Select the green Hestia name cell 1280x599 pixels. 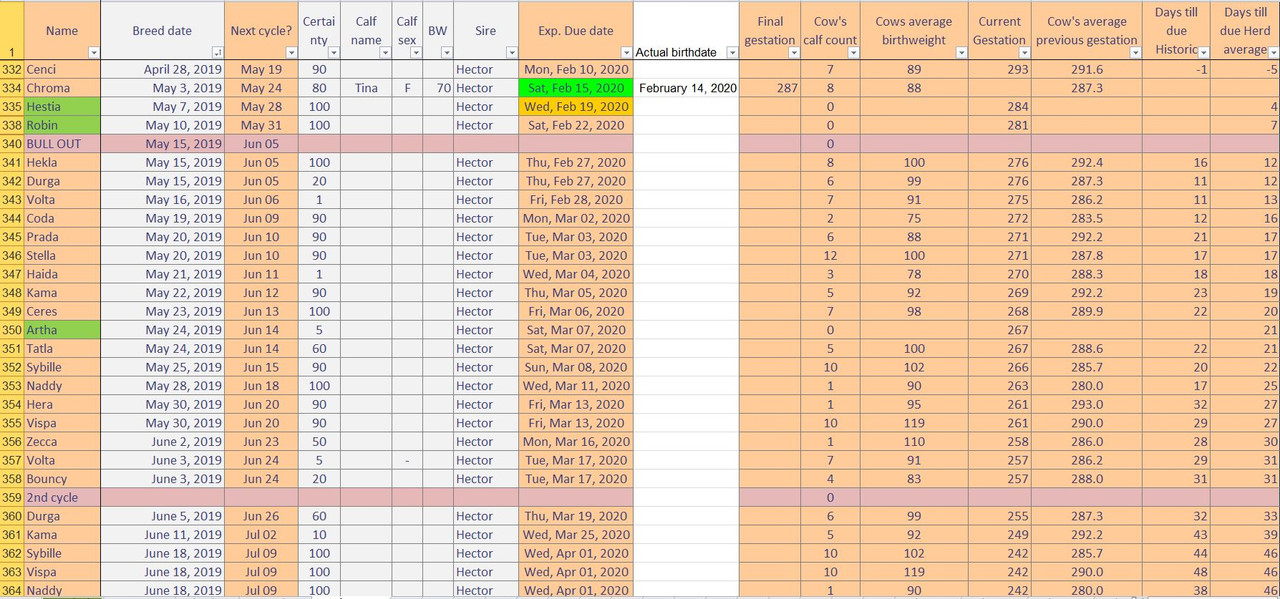(62, 107)
